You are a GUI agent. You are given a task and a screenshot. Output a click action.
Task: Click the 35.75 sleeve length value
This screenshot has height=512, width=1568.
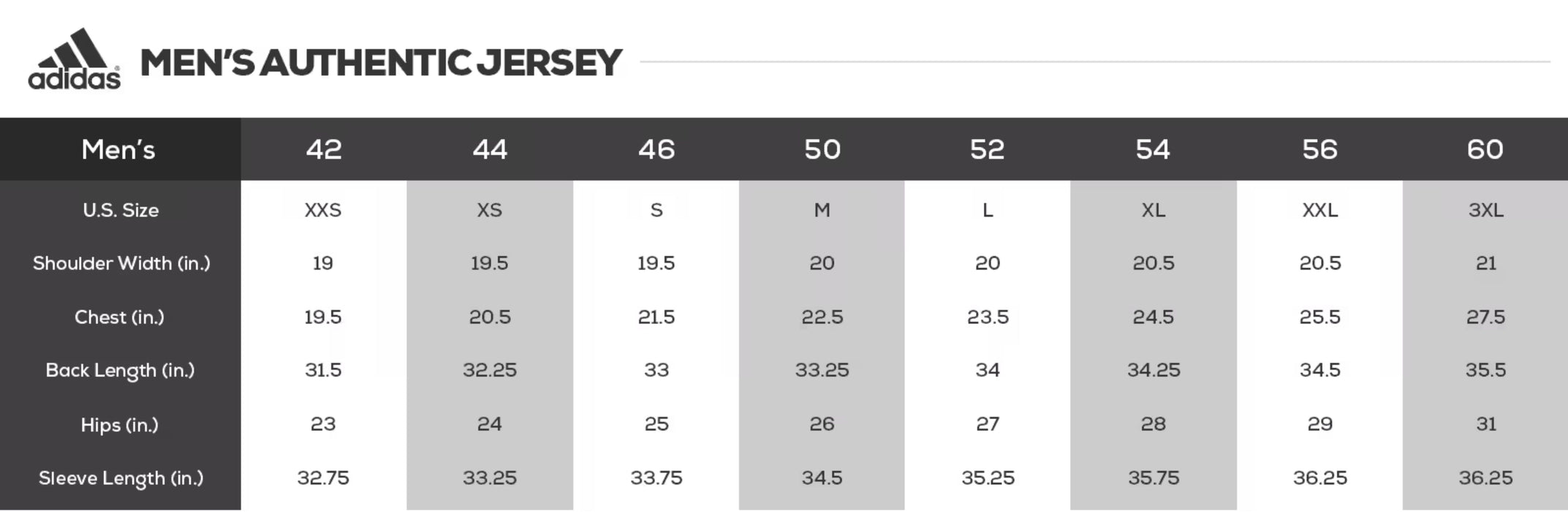[1154, 478]
